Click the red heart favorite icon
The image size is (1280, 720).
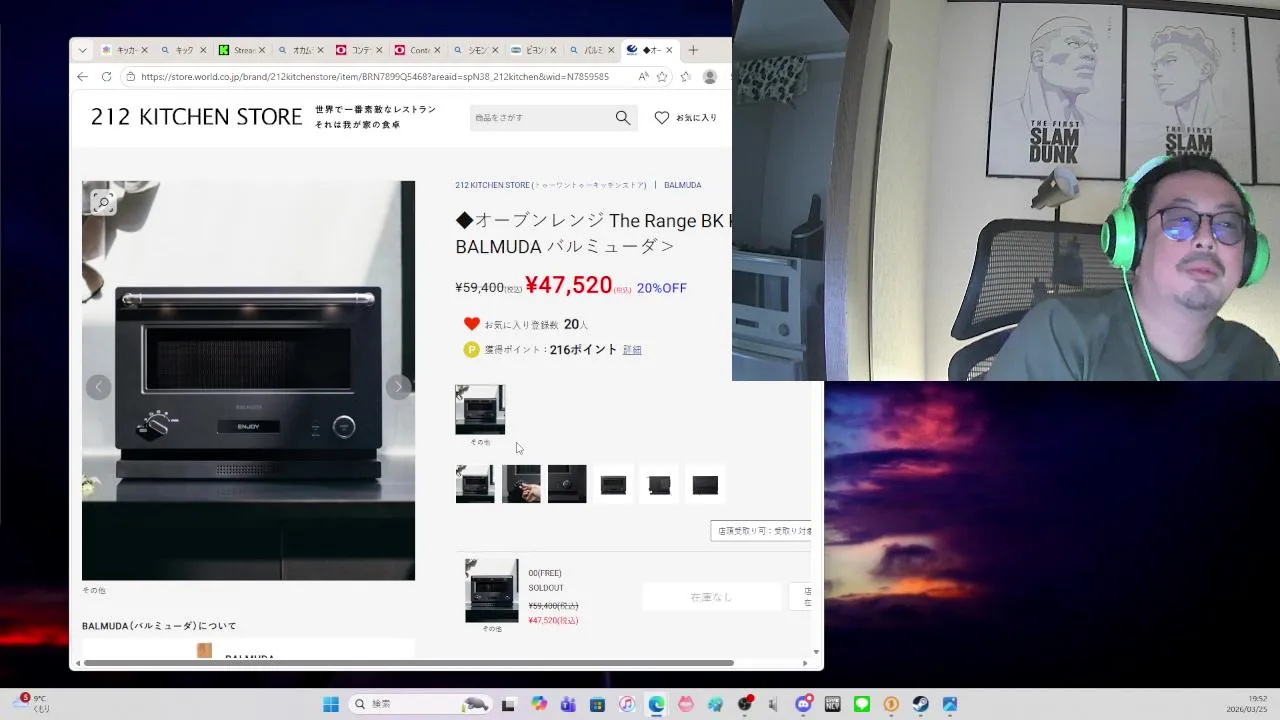coord(472,324)
